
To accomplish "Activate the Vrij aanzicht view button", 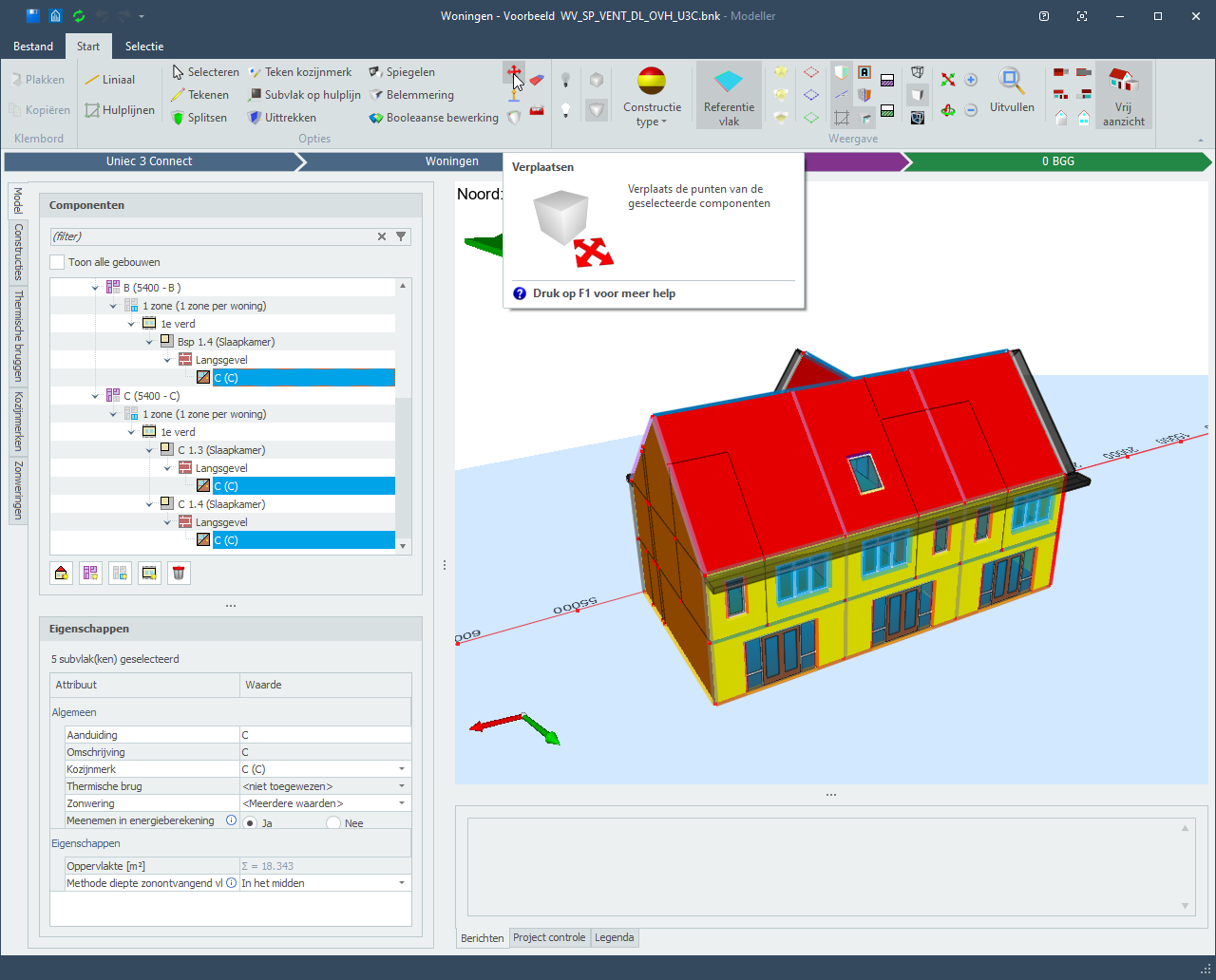I will click(x=1123, y=95).
